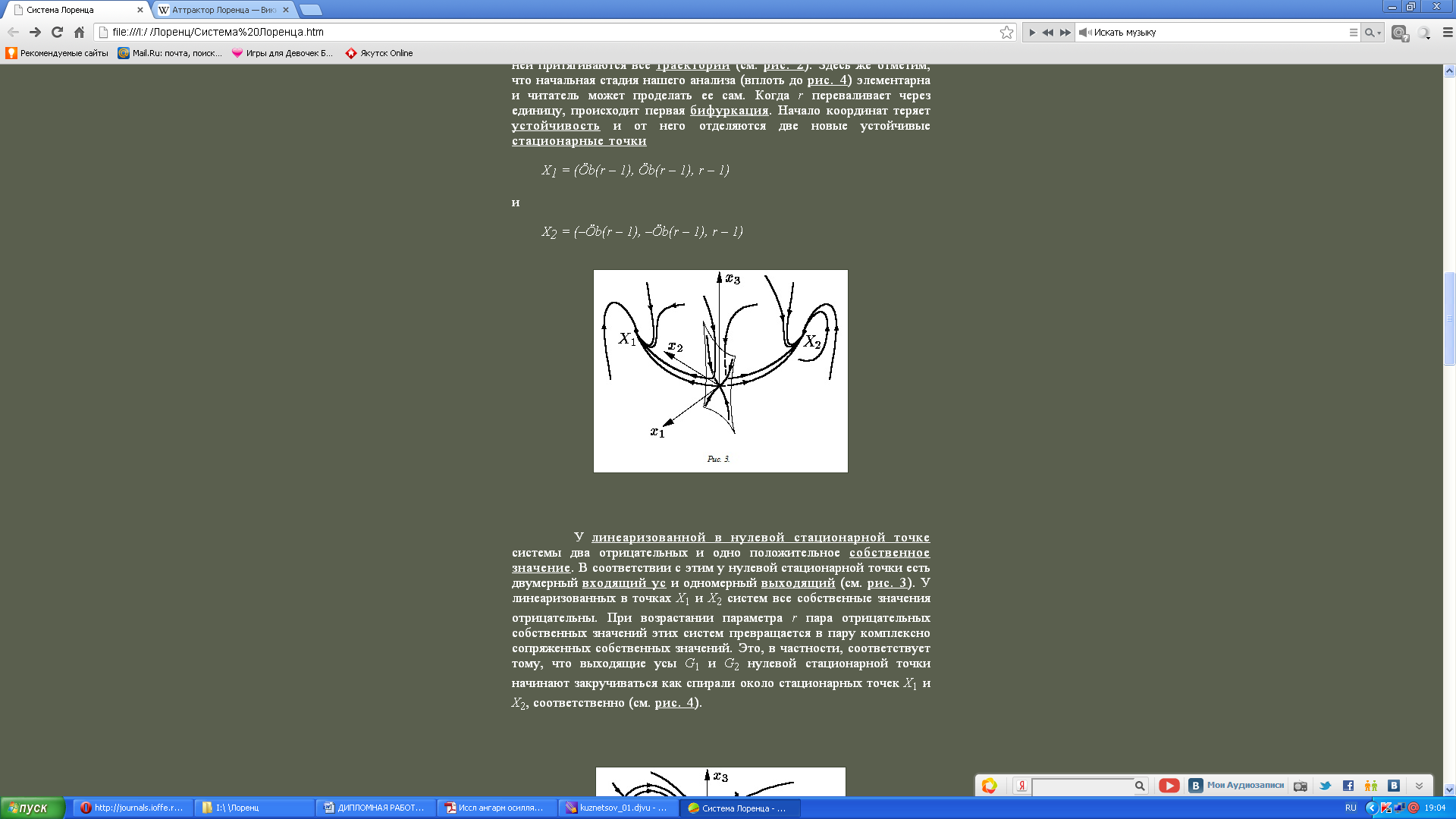1456x819 pixels.
Task: Follow 'линеаризованной в нулевой стационарной точке' link
Action: coord(761,538)
